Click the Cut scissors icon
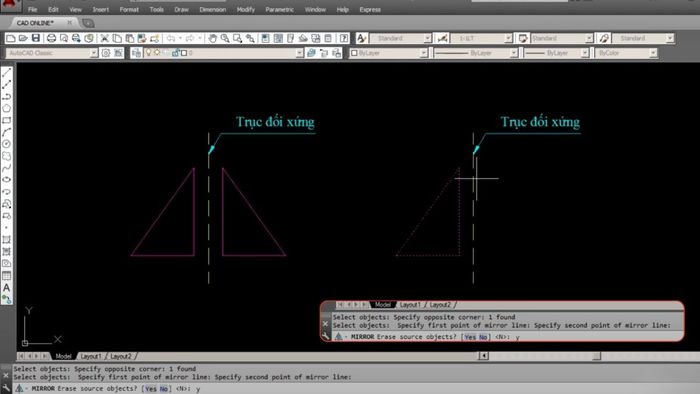The width and height of the screenshot is (700, 394). click(x=104, y=38)
